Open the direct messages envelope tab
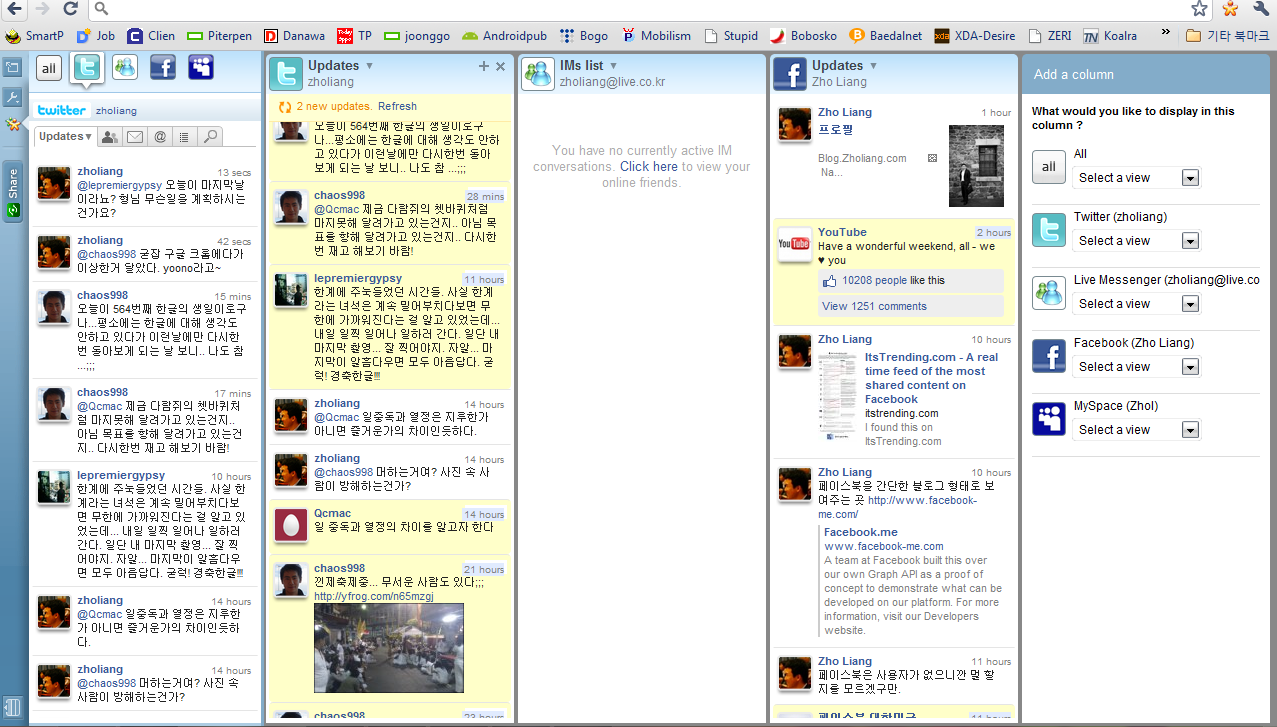The height and width of the screenshot is (727, 1277). click(x=134, y=137)
